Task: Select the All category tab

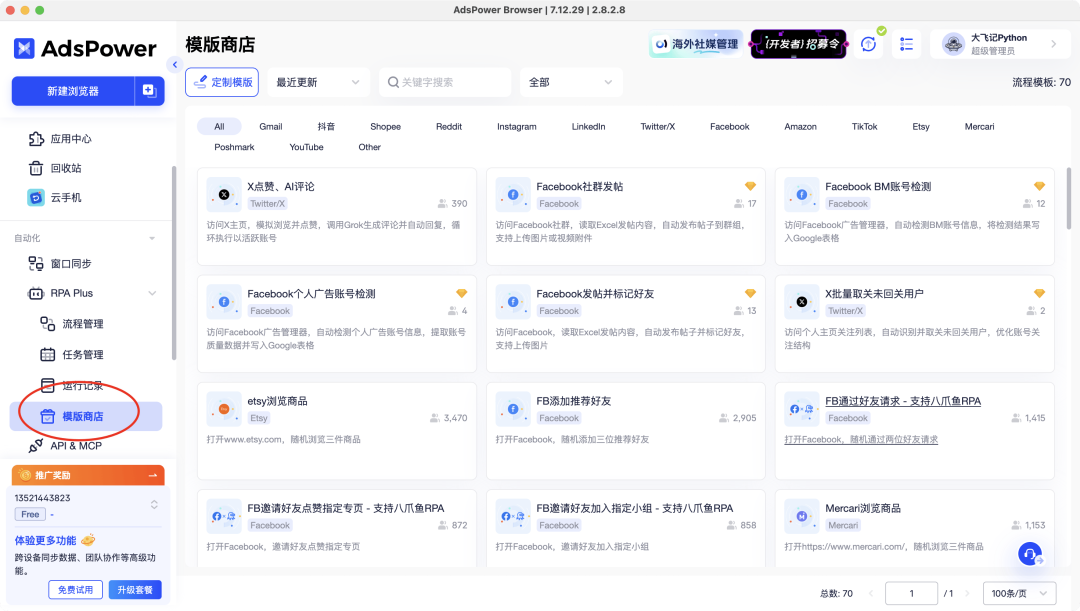Action: coord(219,127)
